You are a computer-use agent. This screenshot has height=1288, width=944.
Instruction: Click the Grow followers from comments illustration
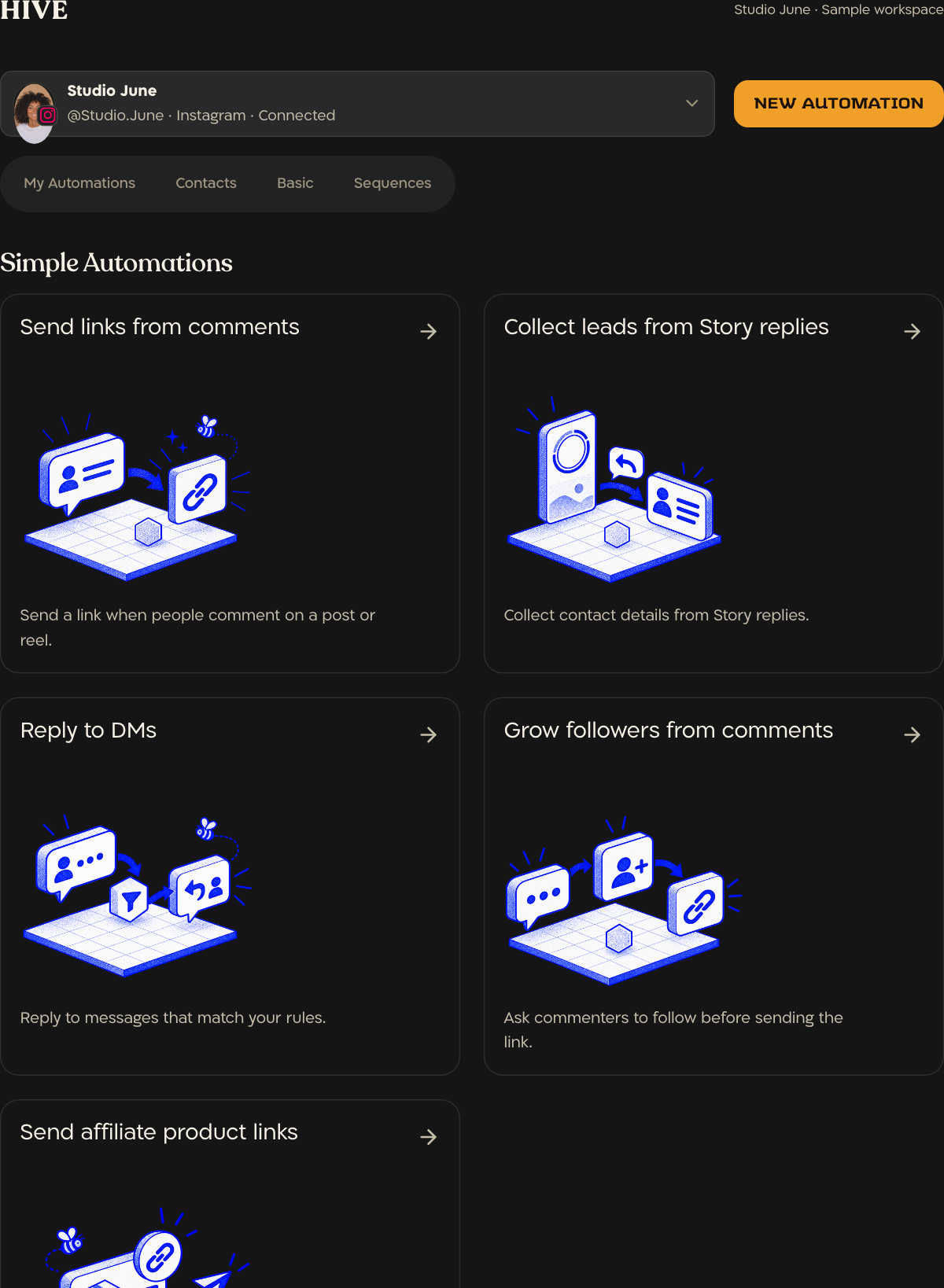tap(623, 900)
